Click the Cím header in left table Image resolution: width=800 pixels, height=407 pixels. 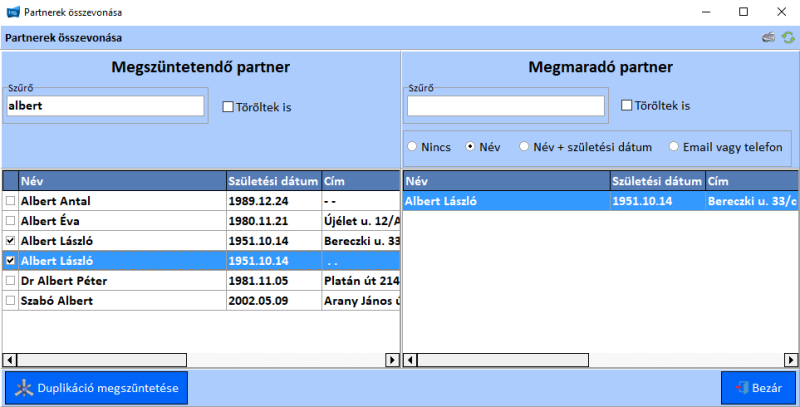tap(360, 181)
